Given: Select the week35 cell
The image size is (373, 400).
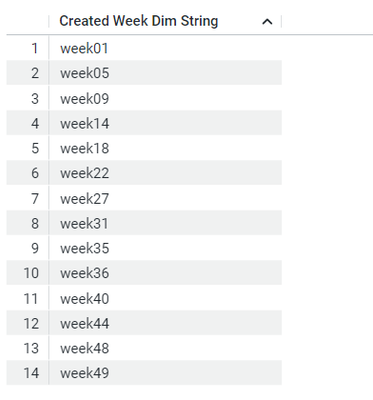Looking at the screenshot, I should click(x=165, y=248).
